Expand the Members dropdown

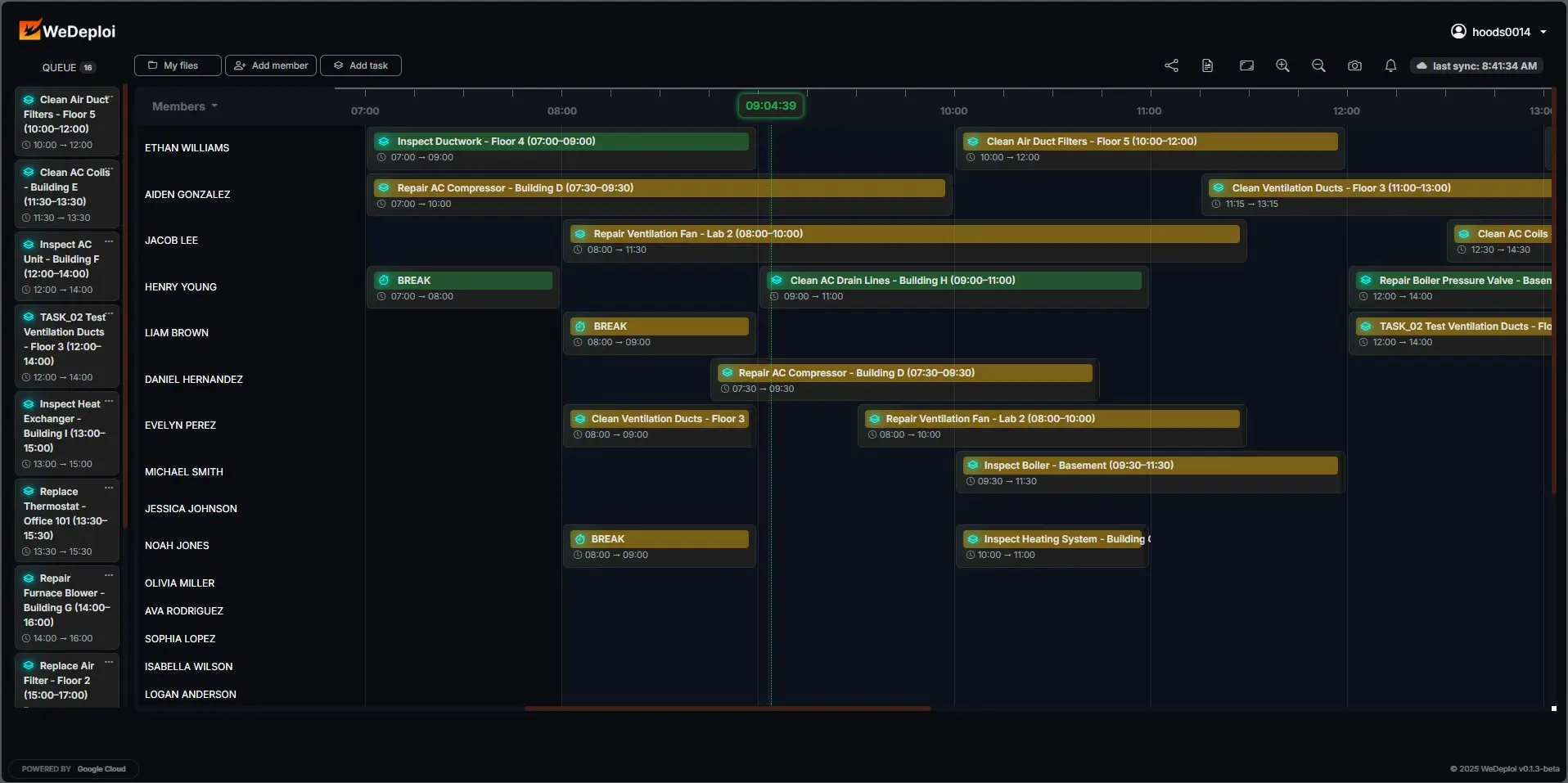click(x=185, y=106)
